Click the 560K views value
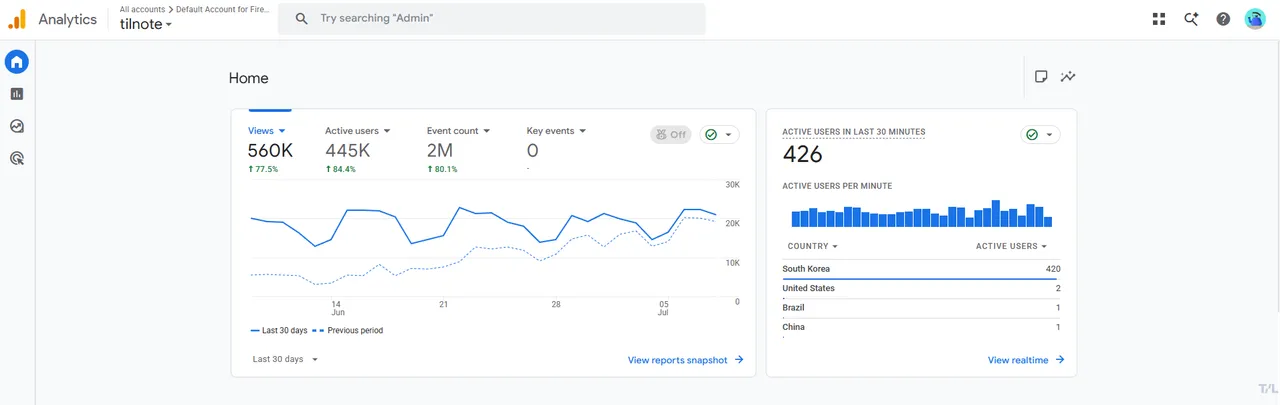1280x405 pixels. click(x=270, y=151)
